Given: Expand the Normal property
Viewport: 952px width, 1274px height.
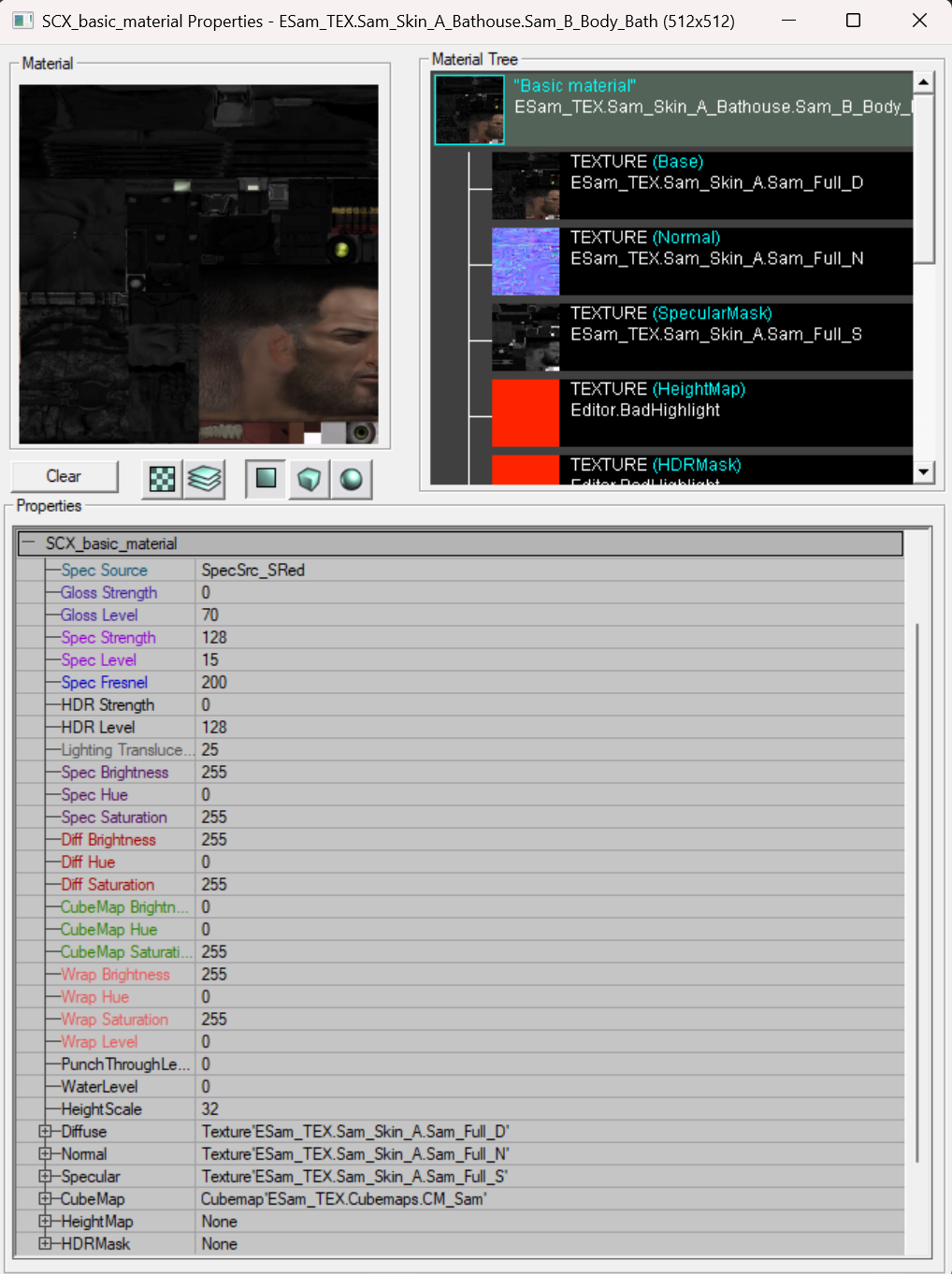Looking at the screenshot, I should pos(45,1153).
